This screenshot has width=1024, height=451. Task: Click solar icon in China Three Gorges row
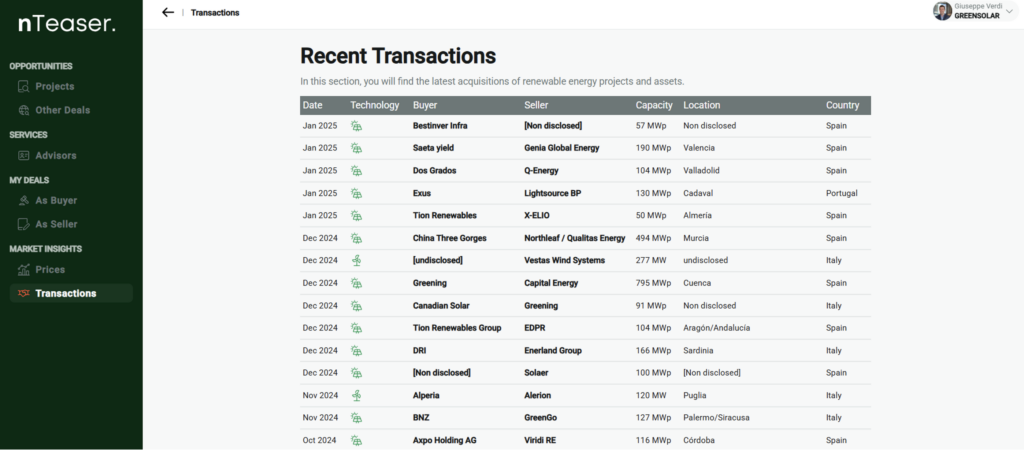(356, 238)
